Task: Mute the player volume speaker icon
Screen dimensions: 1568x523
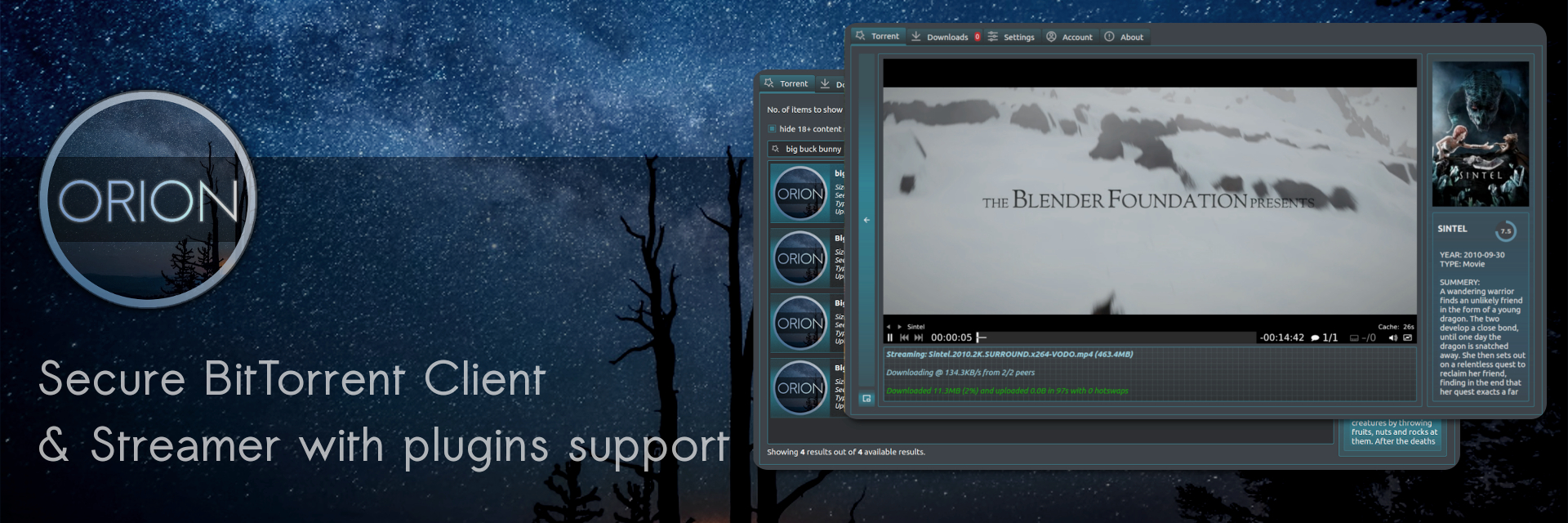Action: (1393, 337)
